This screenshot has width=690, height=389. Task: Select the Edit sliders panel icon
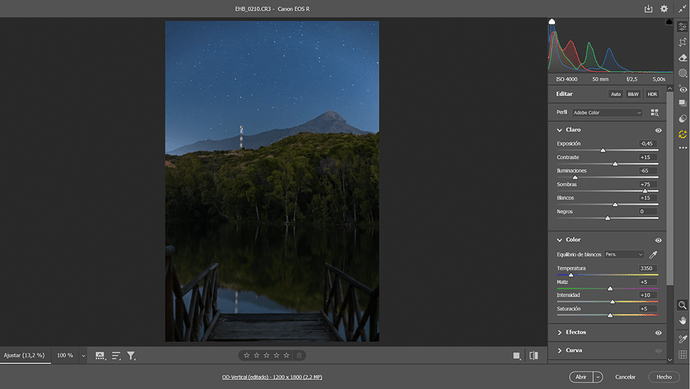[683, 27]
